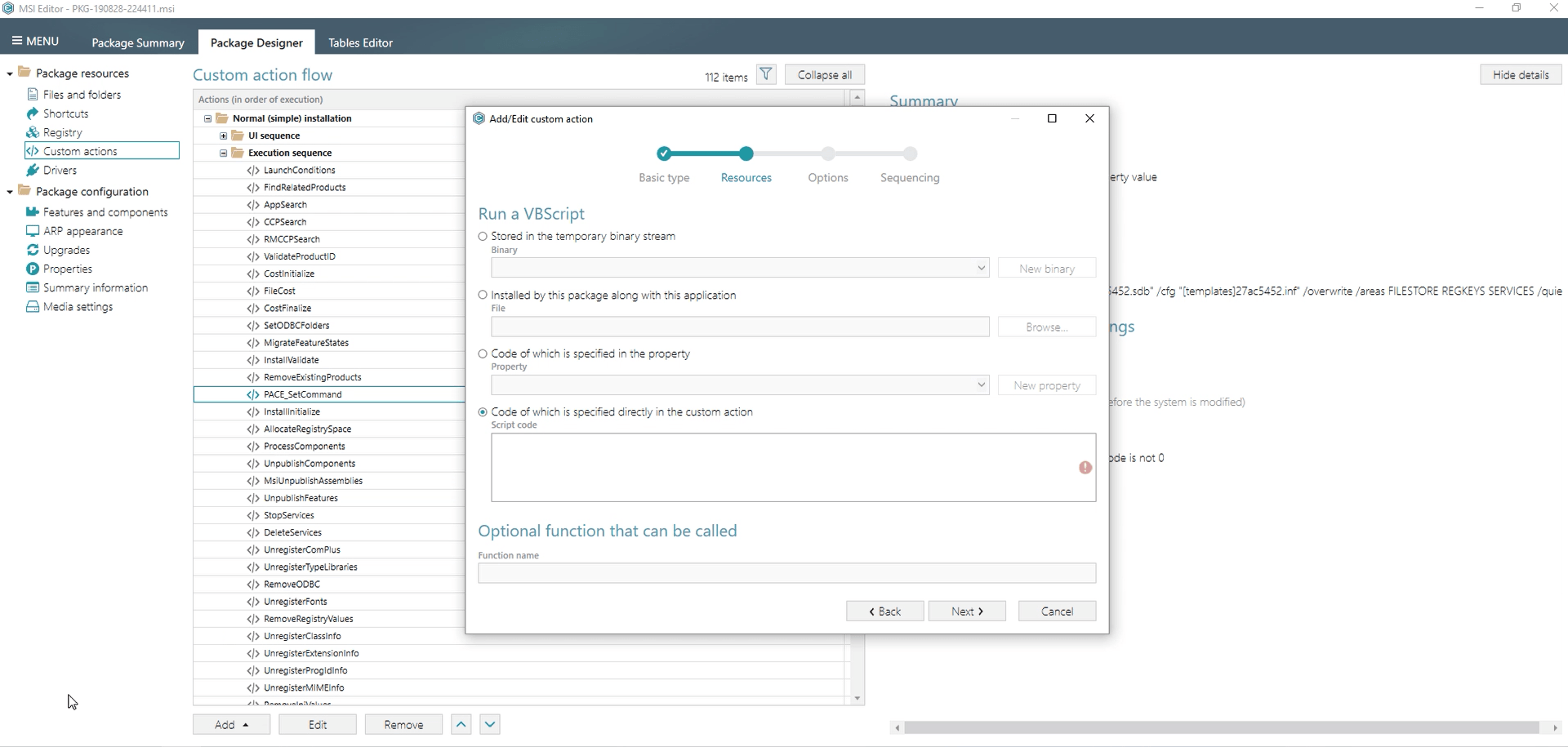Open the Binary dropdown list
Screen dimensions: 1568x747
pyautogui.click(x=981, y=268)
